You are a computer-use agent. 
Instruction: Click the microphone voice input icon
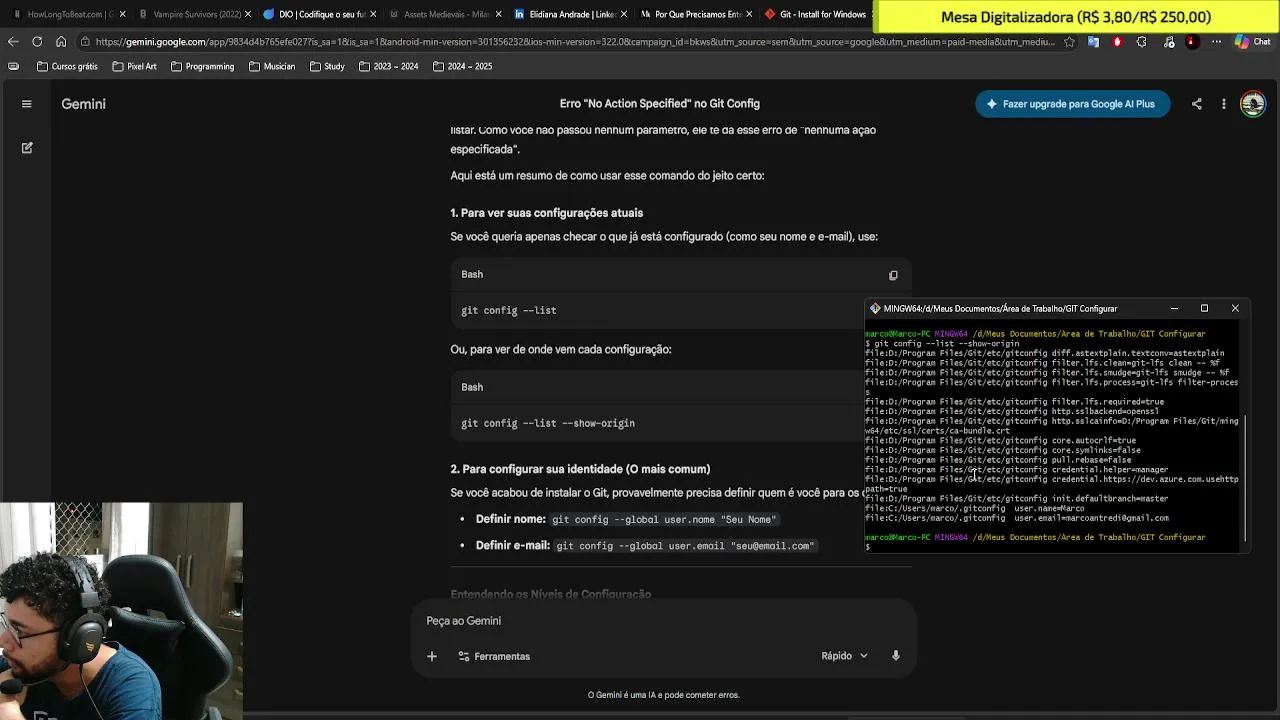[x=895, y=656]
